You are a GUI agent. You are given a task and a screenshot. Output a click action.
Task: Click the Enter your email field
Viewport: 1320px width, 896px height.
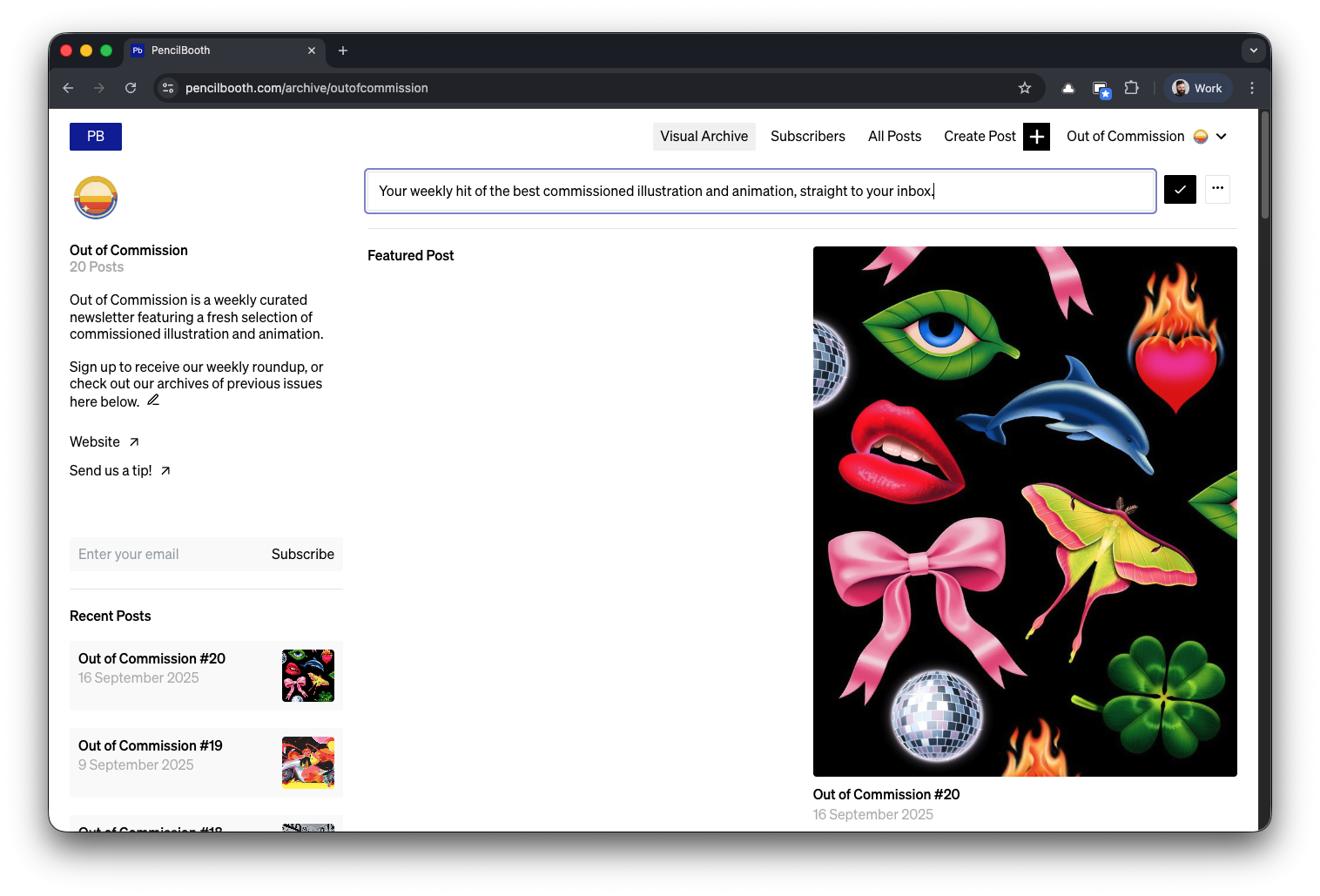[x=165, y=555]
